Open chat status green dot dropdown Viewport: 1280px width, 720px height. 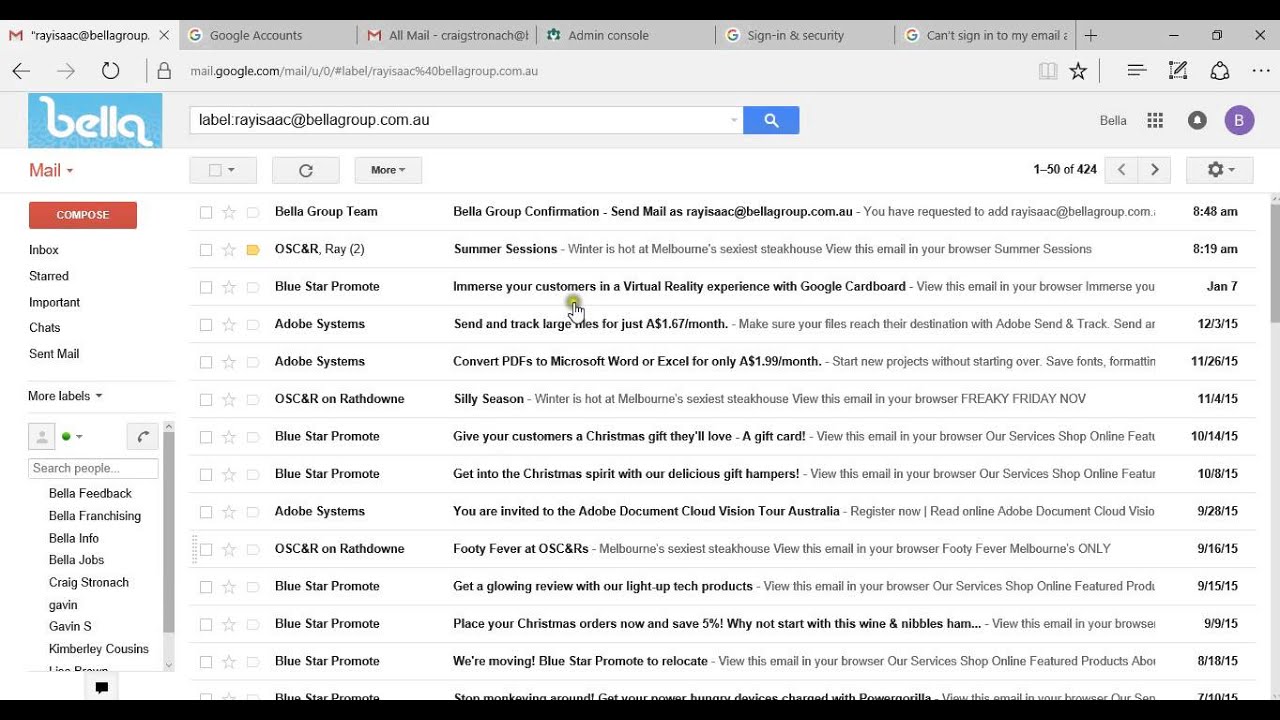72,437
